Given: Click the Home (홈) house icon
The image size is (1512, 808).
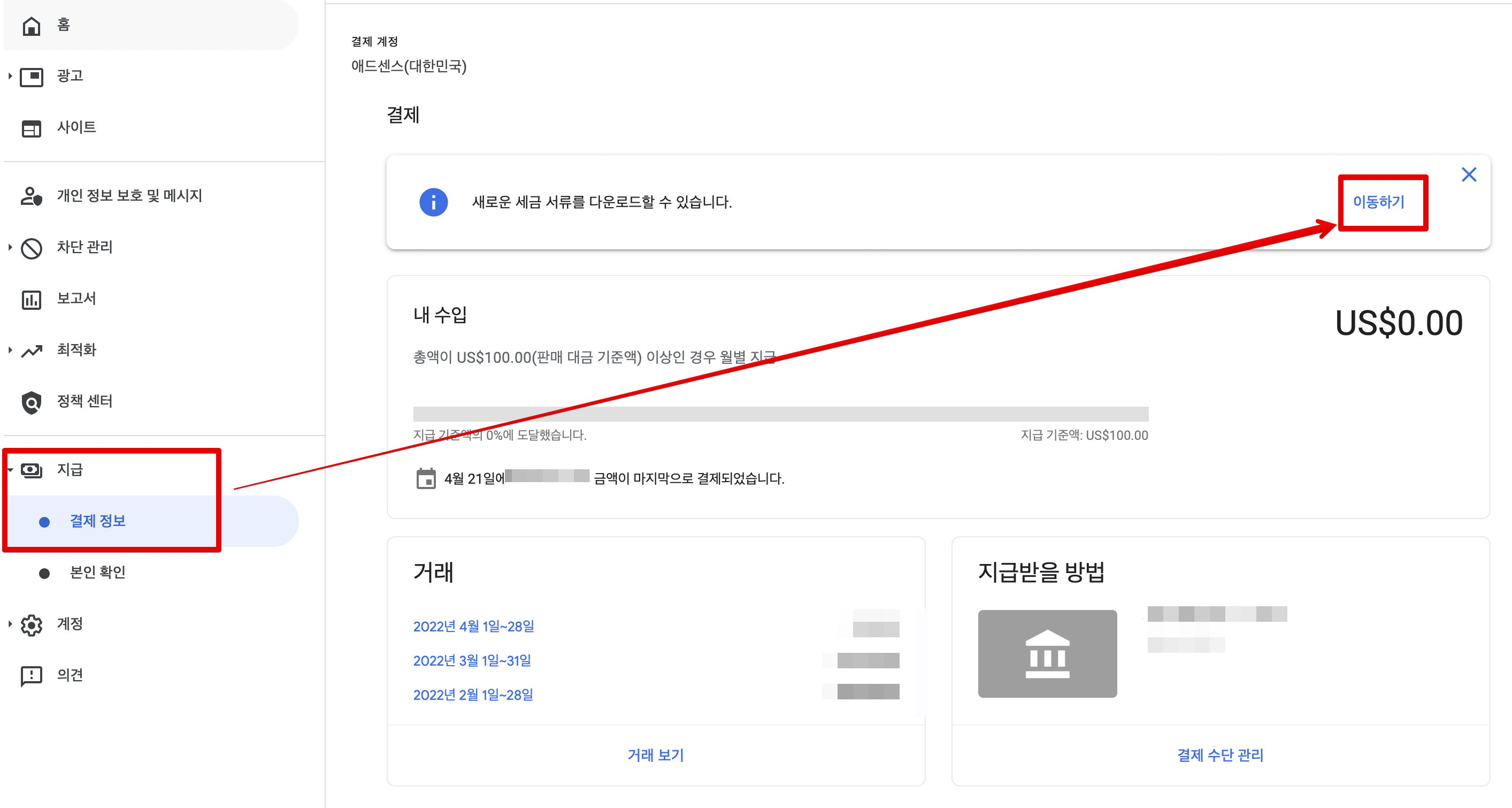Looking at the screenshot, I should click(x=31, y=26).
